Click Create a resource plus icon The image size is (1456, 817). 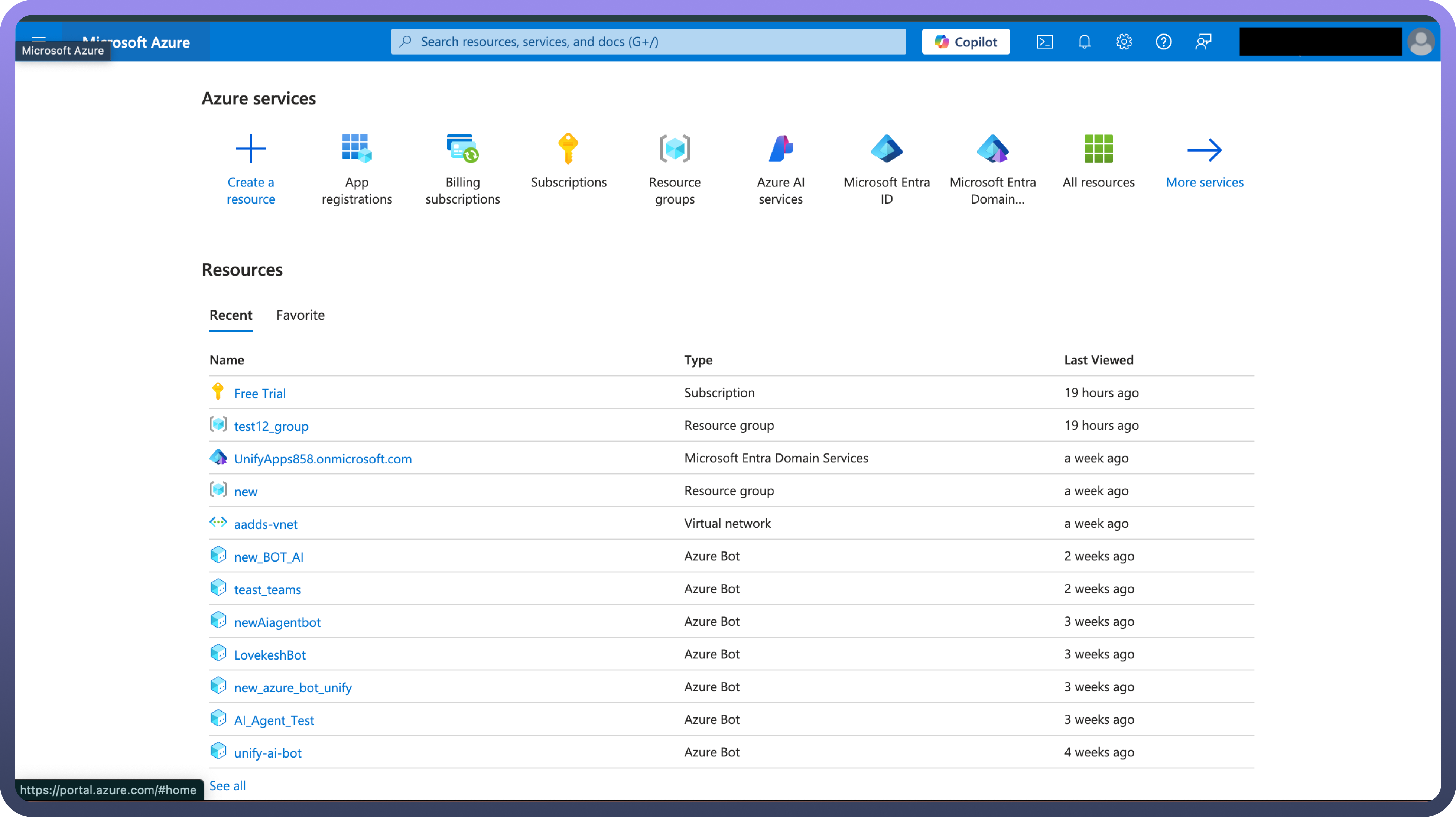tap(250, 149)
